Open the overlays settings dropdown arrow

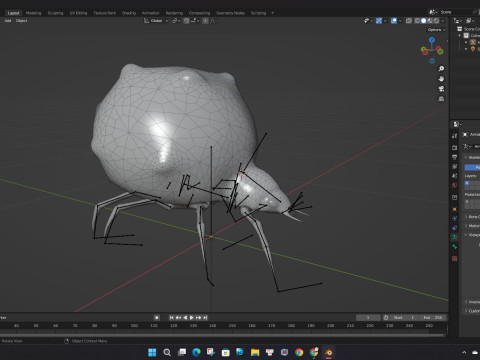(400, 21)
